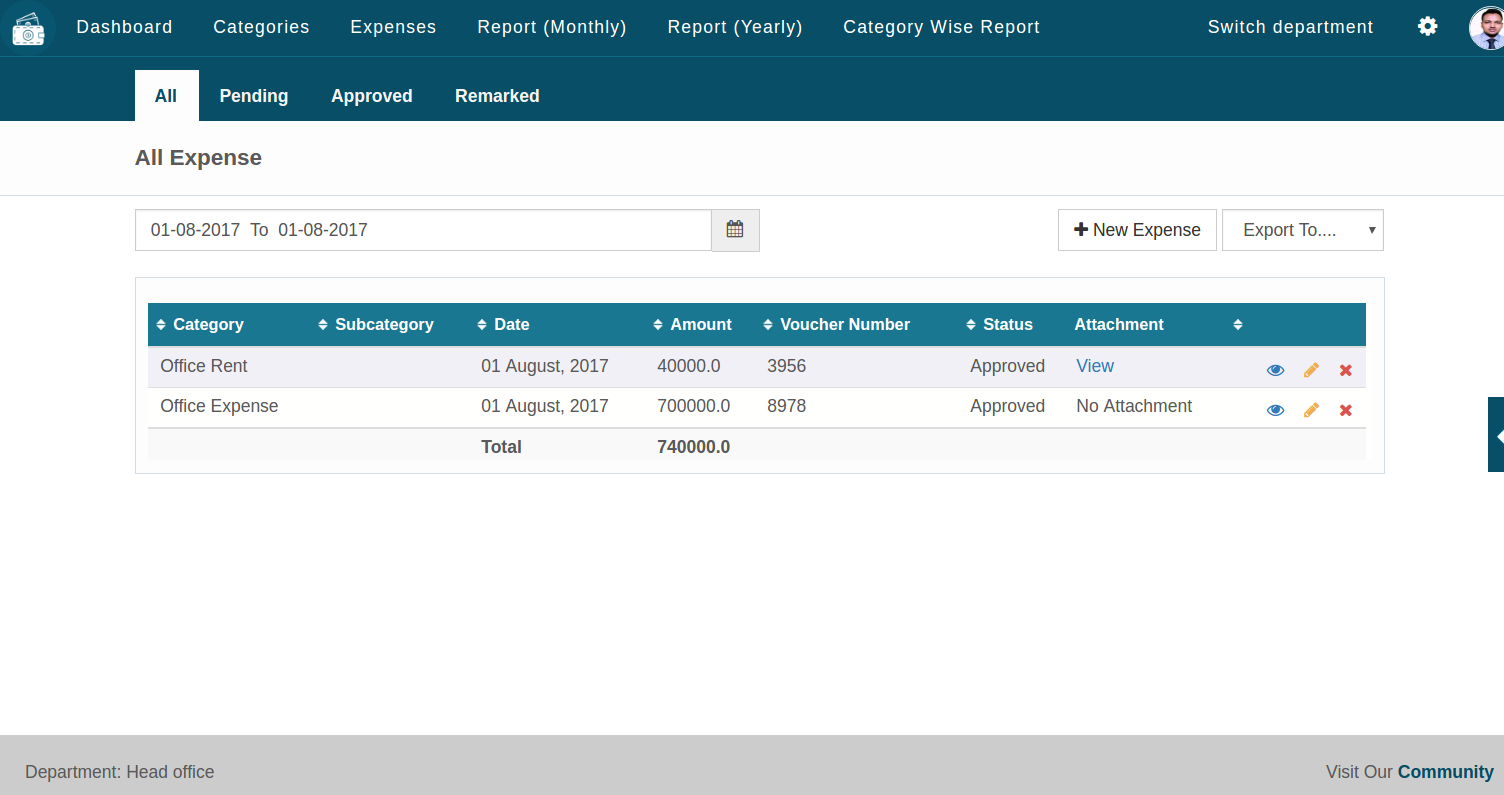Switch to the Pending tab

[x=254, y=96]
